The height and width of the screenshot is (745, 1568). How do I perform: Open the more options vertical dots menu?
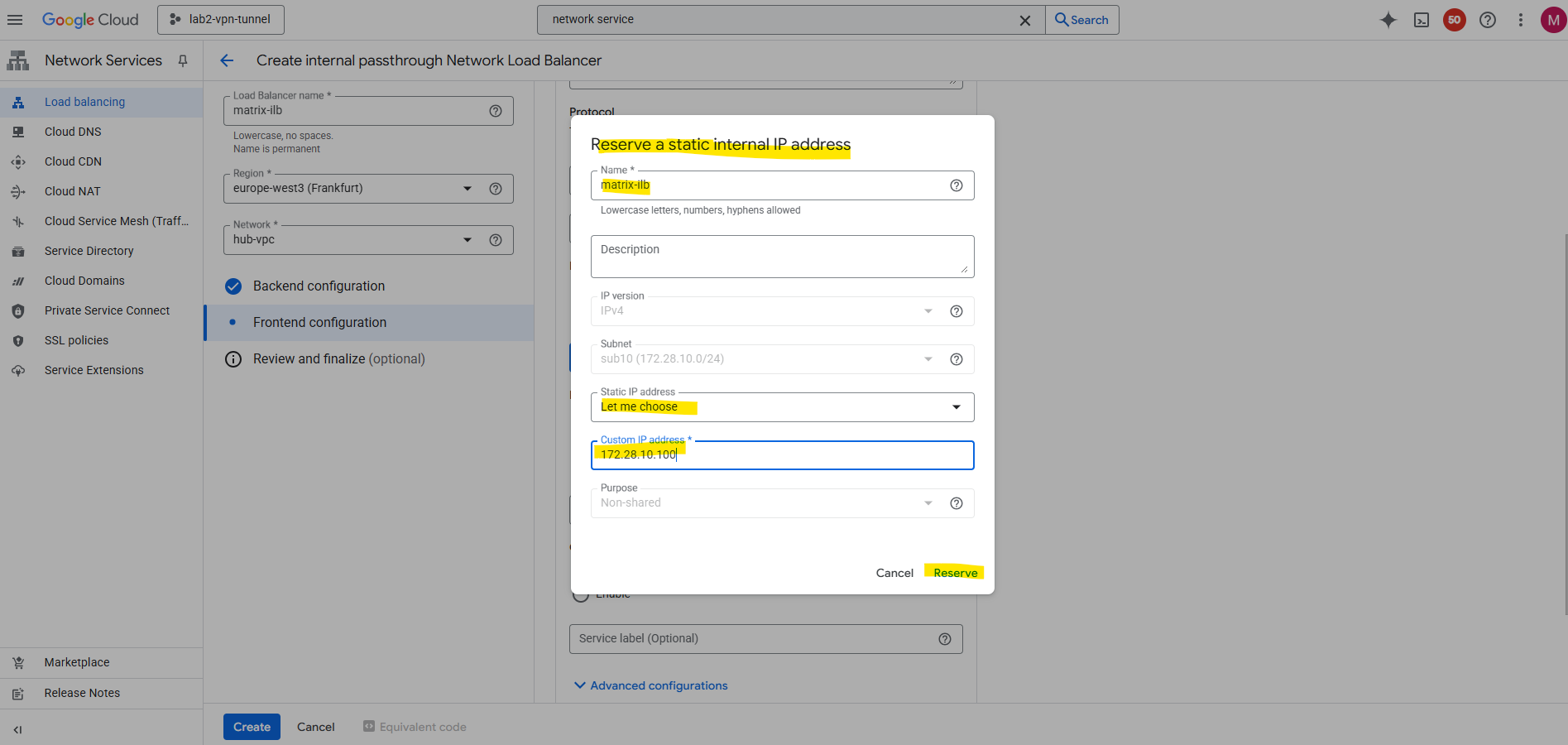coord(1520,20)
